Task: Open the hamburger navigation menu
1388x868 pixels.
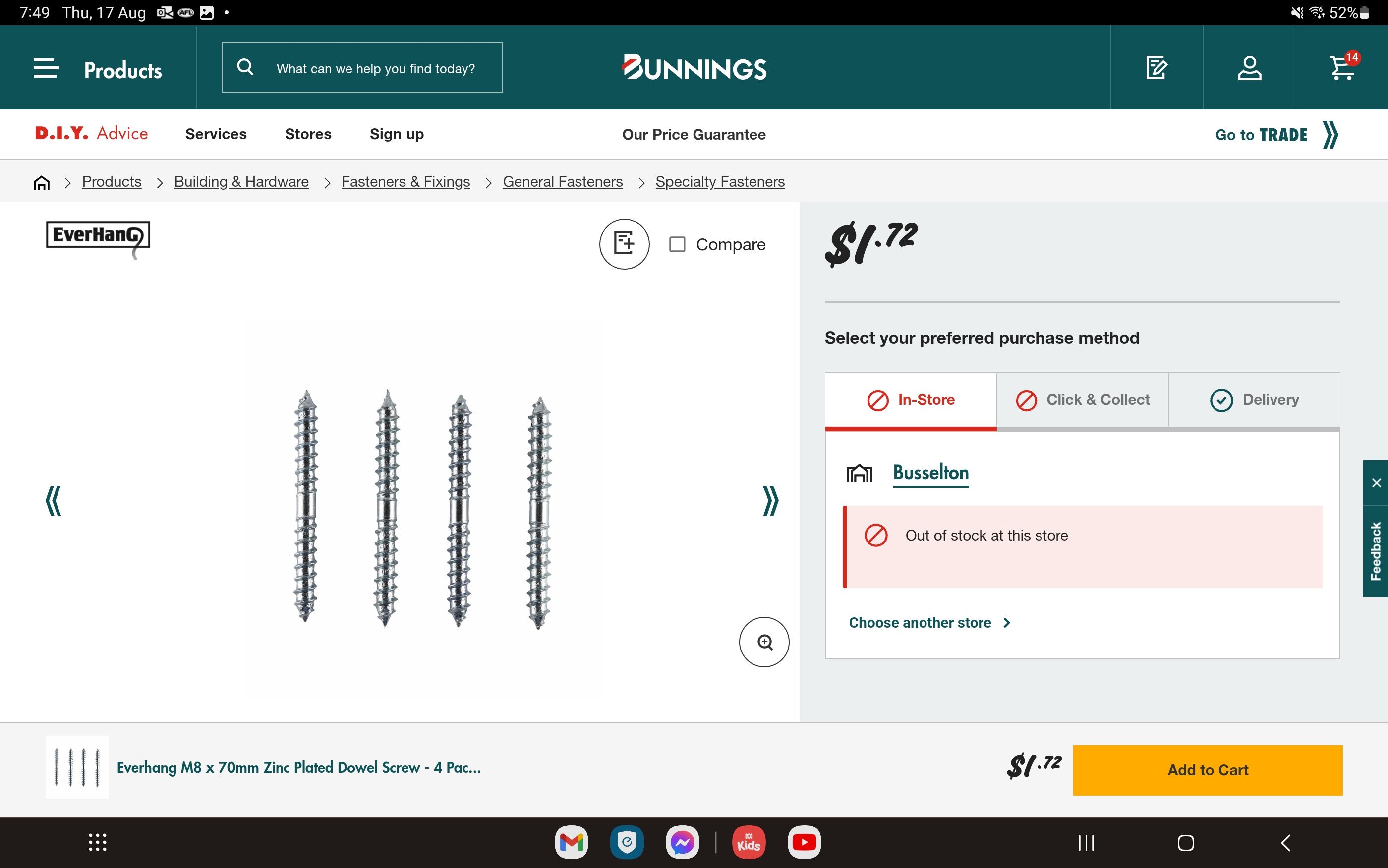Action: [46, 68]
